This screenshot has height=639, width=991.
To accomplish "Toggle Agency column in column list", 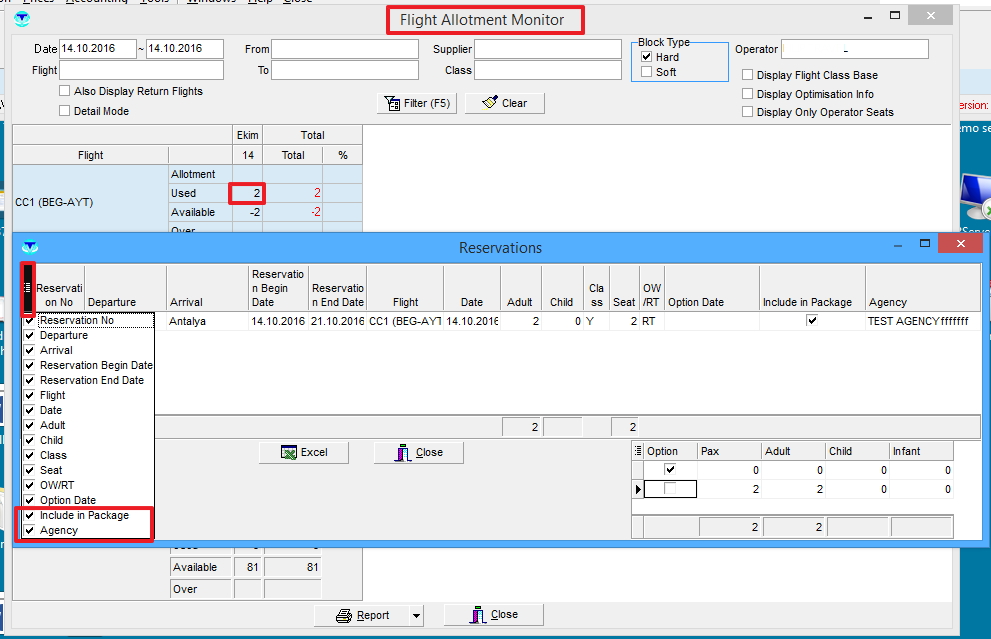I will coord(29,530).
